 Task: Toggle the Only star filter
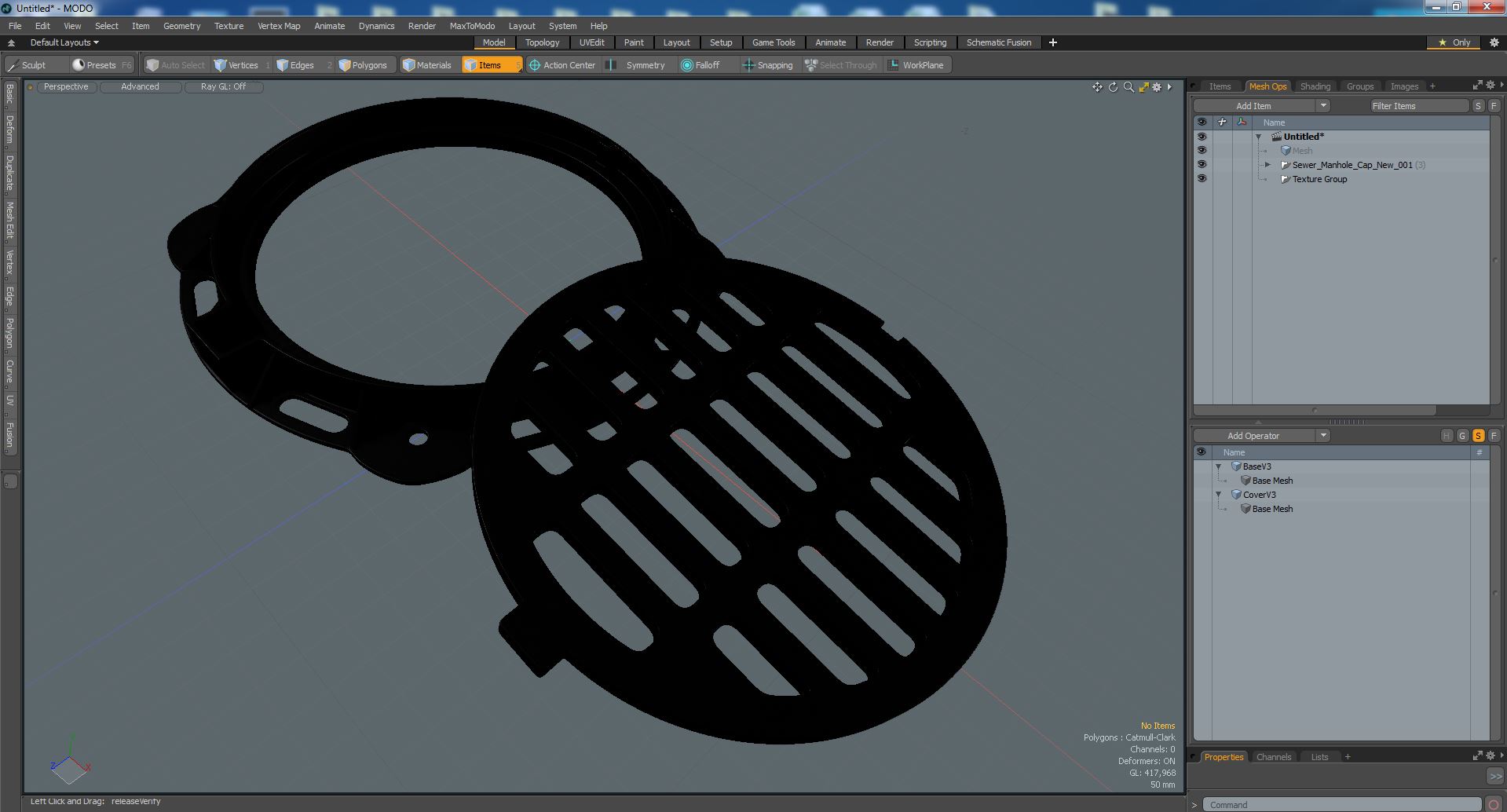(x=1454, y=42)
